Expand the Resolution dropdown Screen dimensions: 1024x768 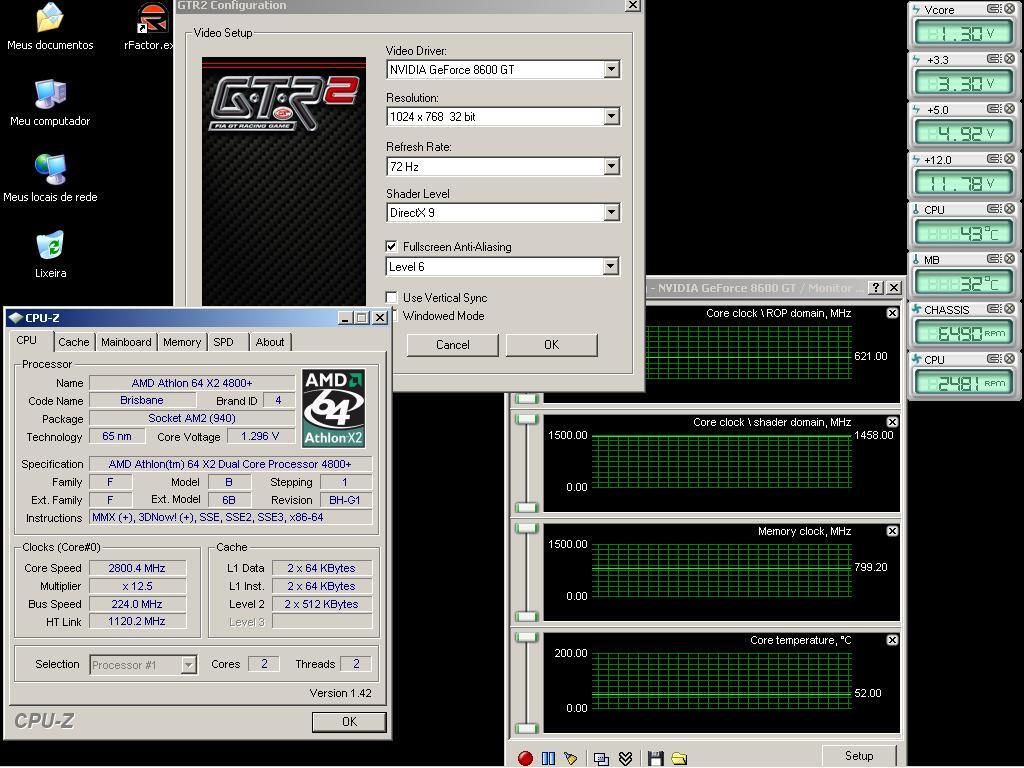point(611,116)
